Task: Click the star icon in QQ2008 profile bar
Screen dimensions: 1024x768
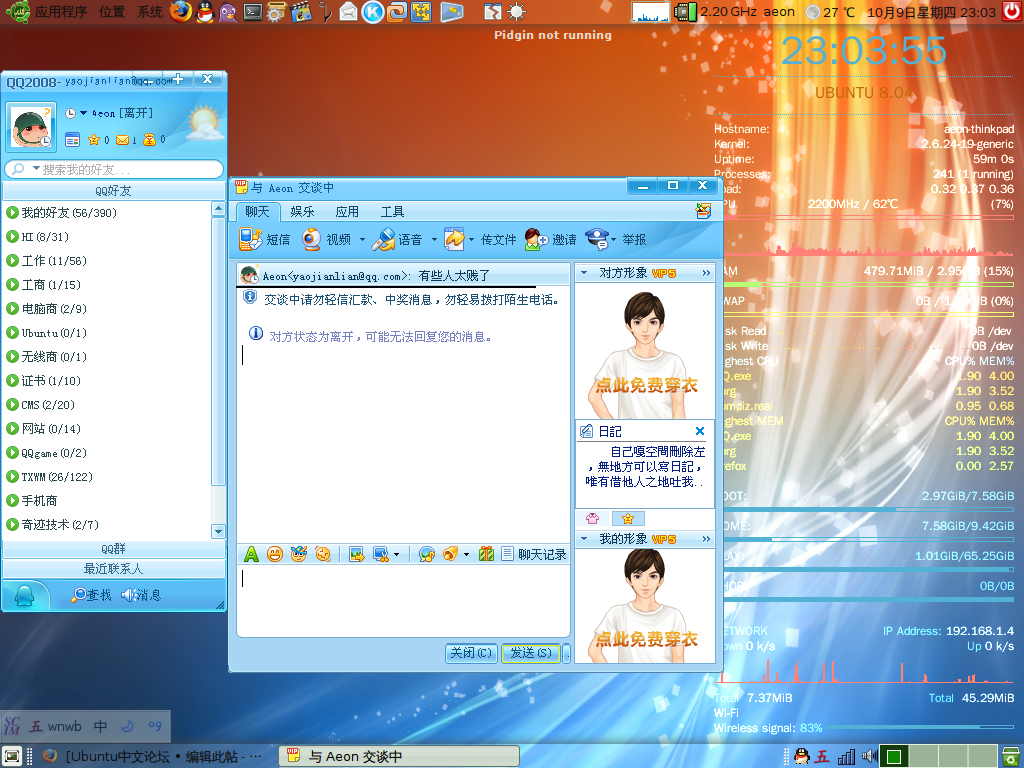Action: [x=94, y=140]
